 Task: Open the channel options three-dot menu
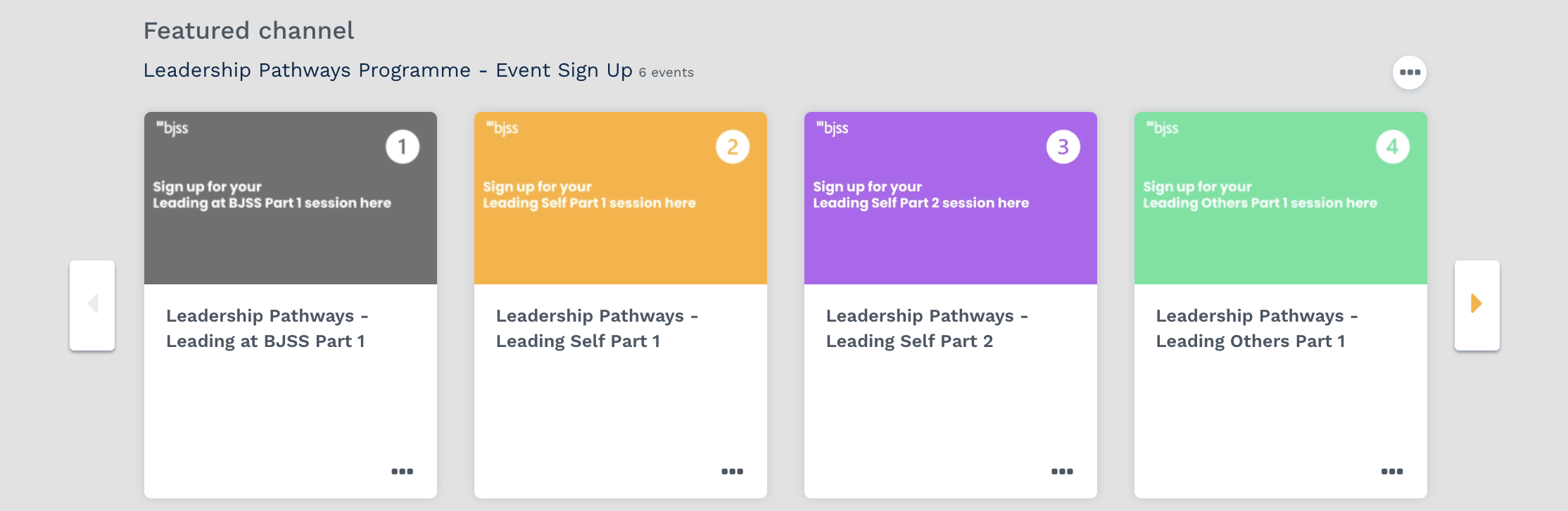(1409, 72)
